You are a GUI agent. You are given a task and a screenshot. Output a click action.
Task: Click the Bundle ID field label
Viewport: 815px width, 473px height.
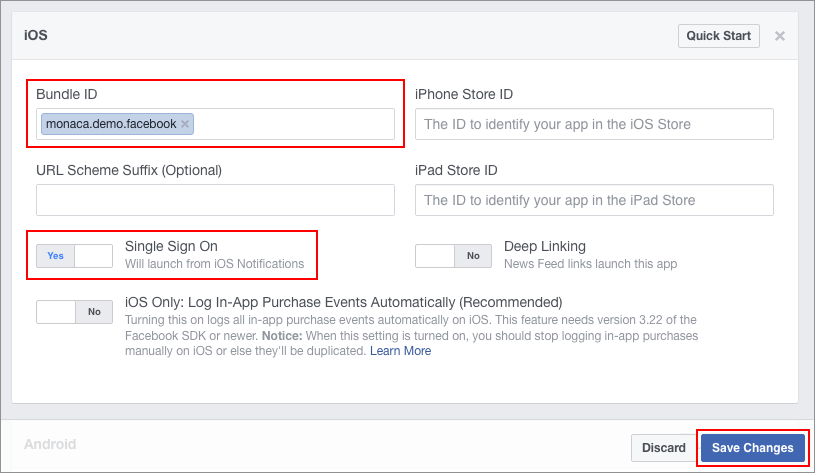click(67, 94)
